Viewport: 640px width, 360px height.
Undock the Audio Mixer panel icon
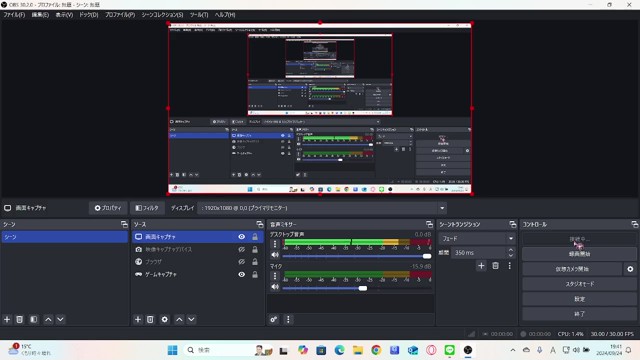(429, 224)
